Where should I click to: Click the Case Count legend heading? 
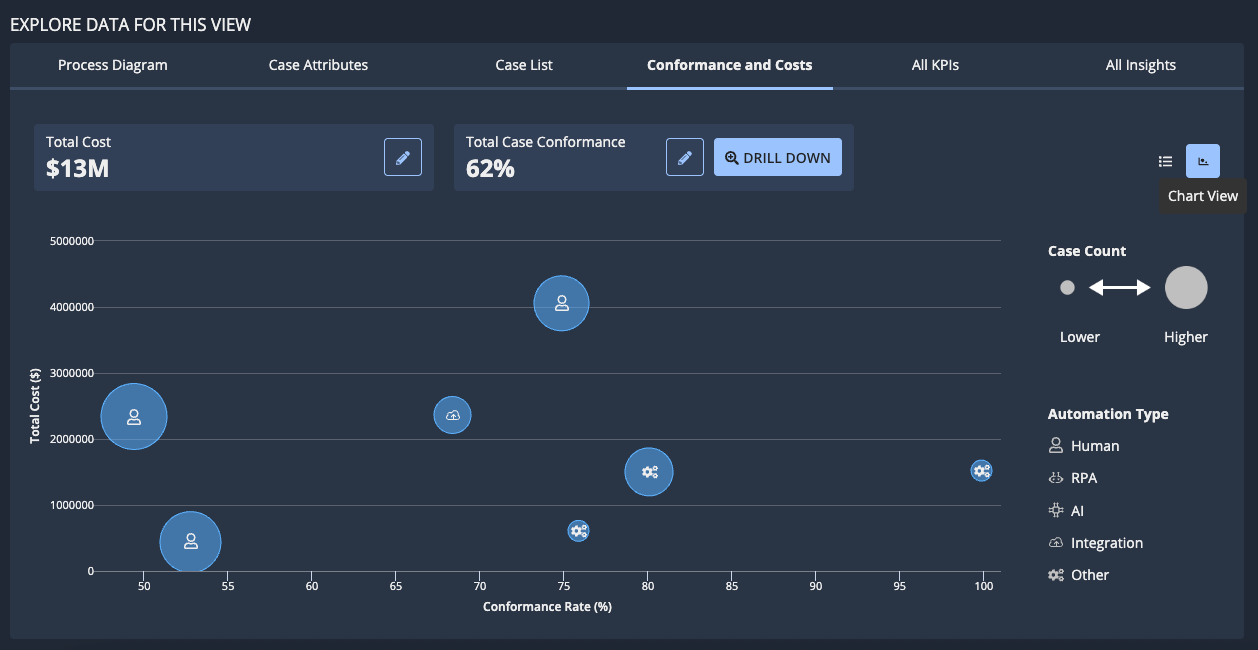pyautogui.click(x=1087, y=251)
